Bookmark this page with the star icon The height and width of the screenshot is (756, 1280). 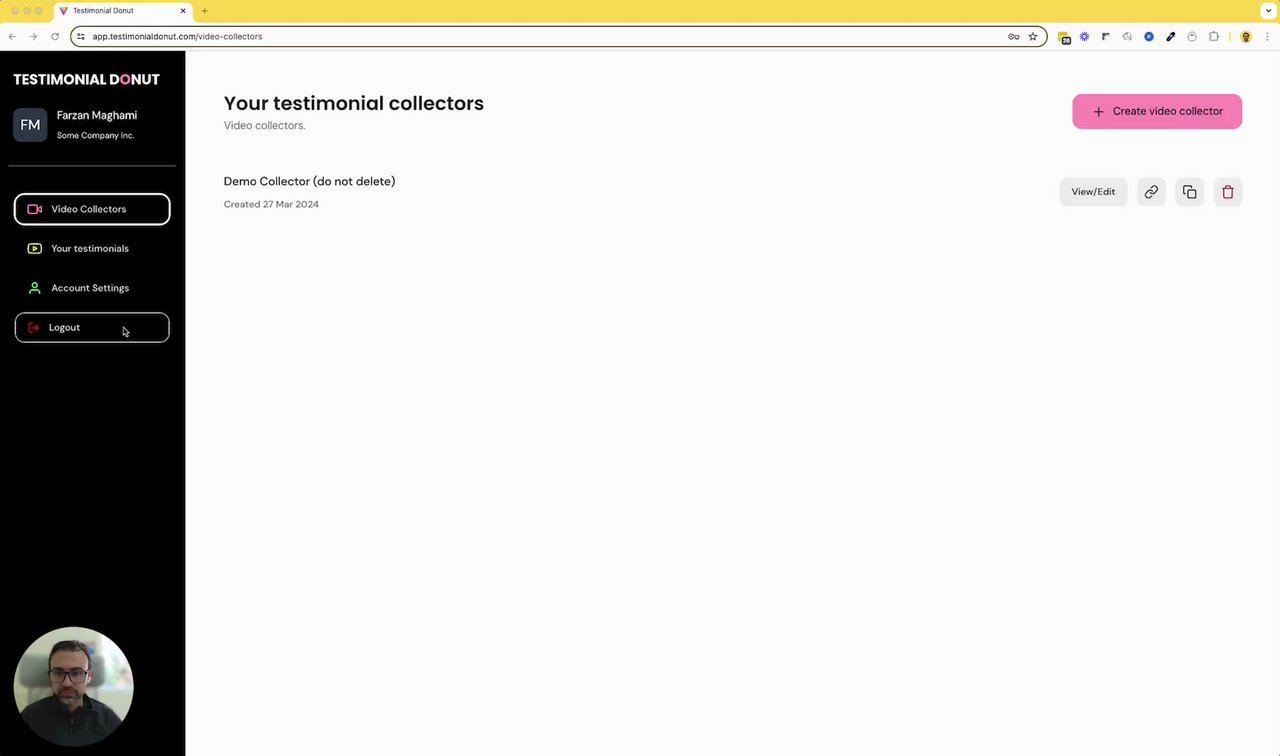(1033, 37)
